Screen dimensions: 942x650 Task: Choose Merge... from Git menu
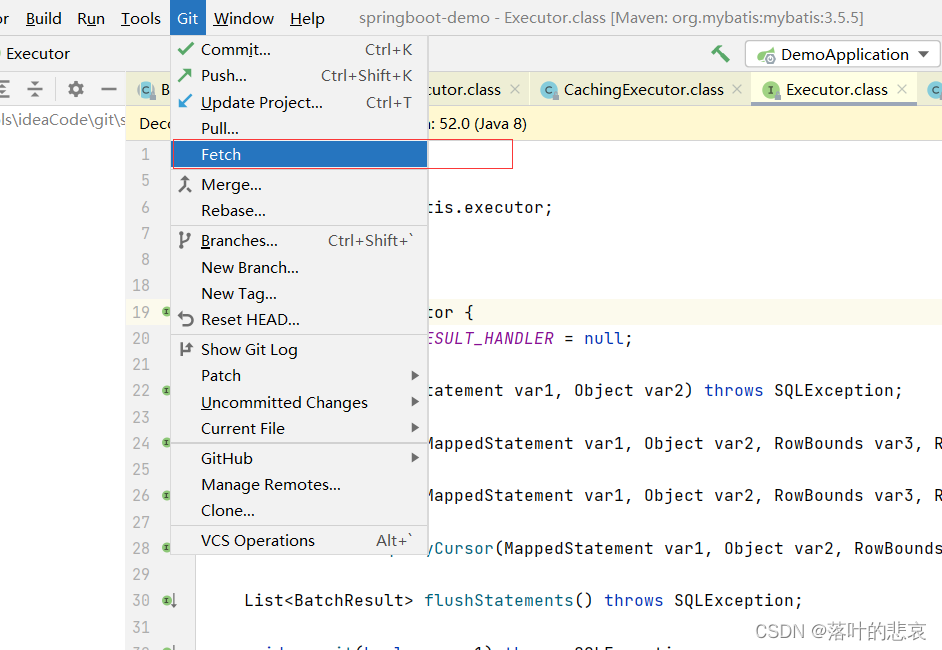tap(299, 184)
